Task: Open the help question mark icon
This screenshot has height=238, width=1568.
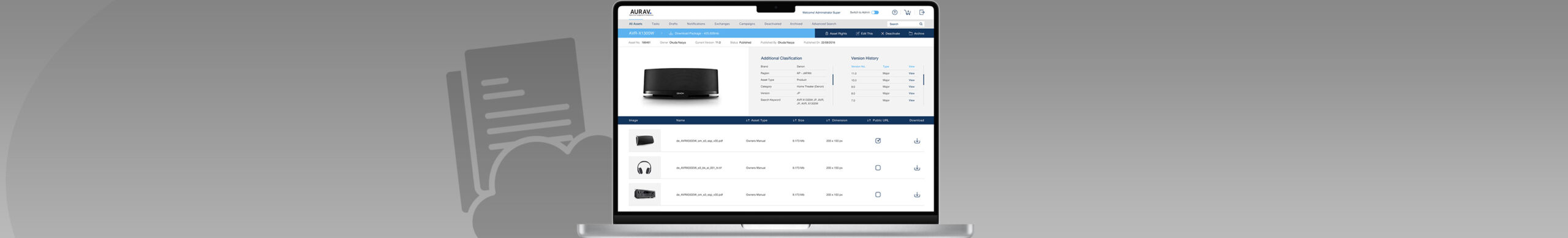Action: click(x=894, y=12)
